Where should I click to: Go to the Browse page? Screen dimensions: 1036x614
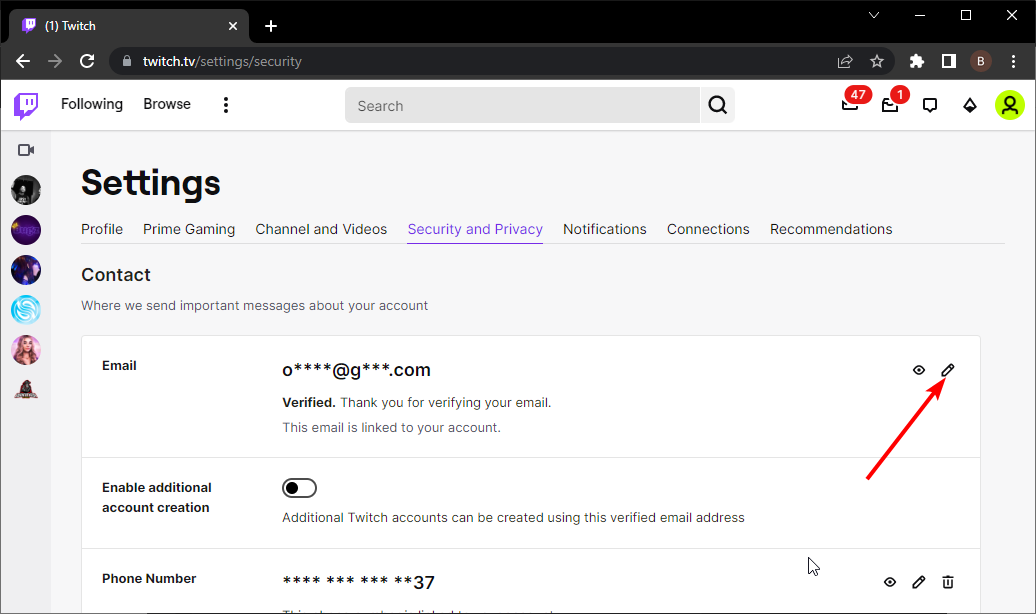[x=166, y=104]
